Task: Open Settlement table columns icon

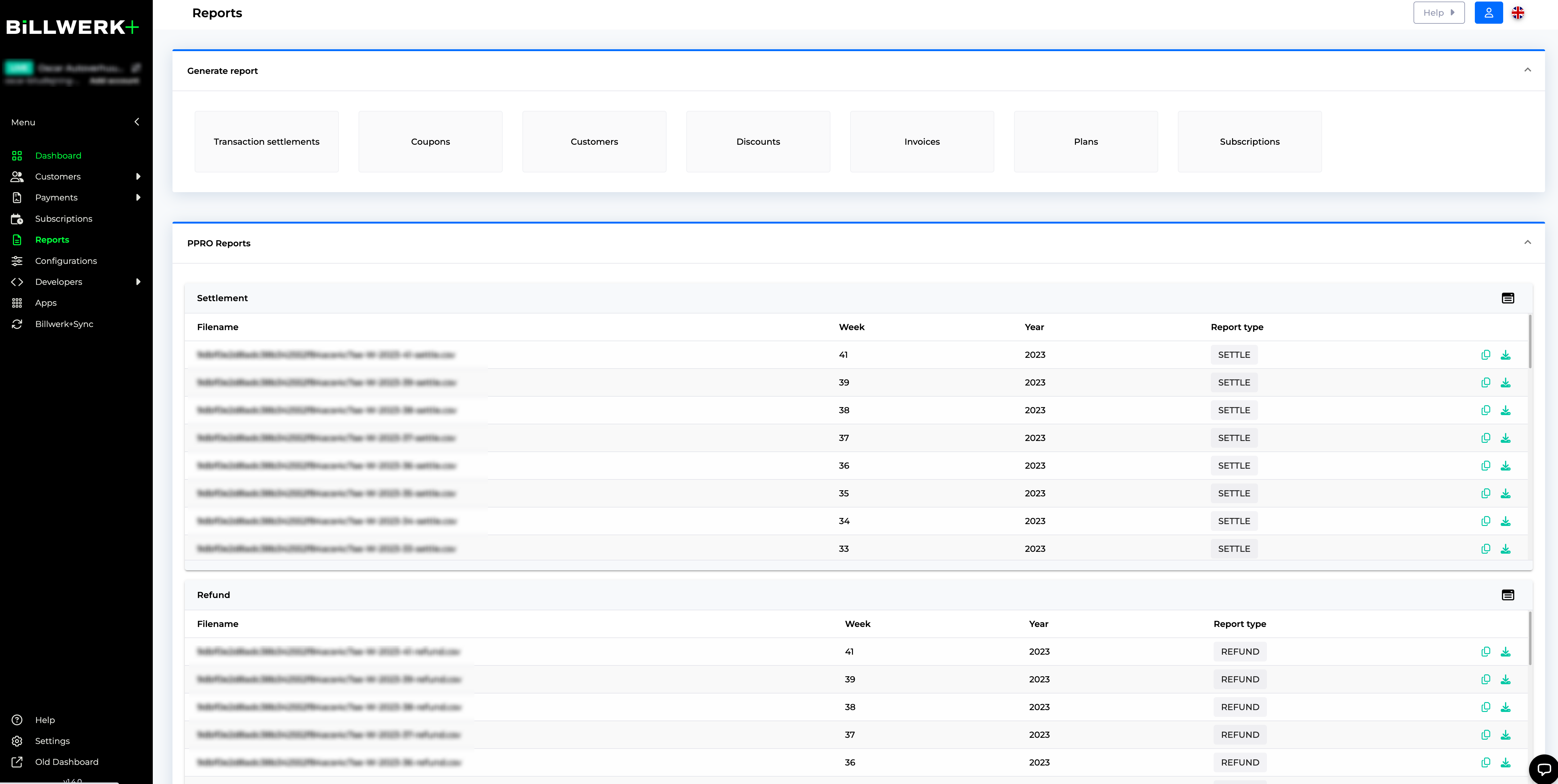Action: pos(1508,298)
